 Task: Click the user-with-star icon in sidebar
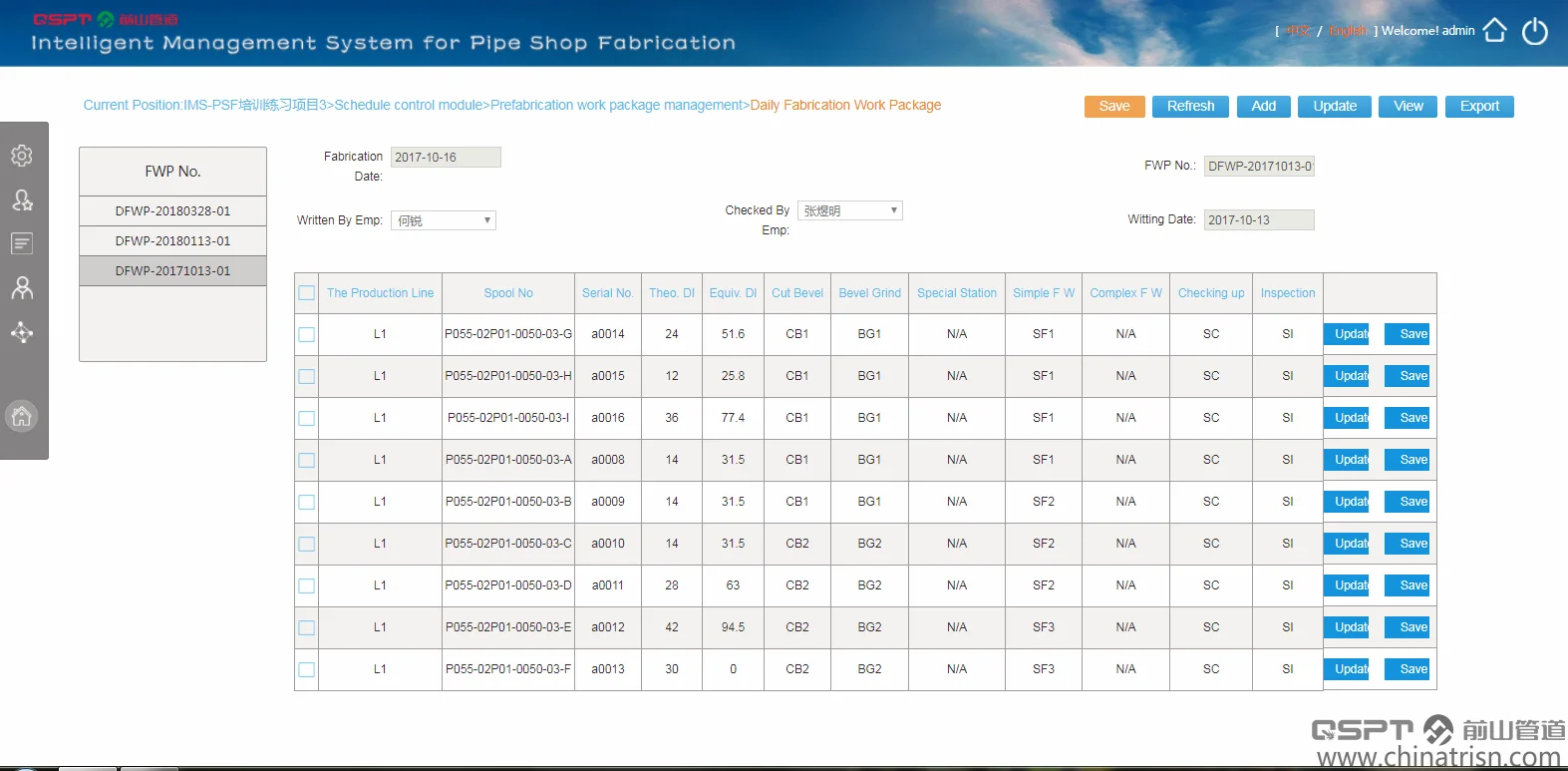[x=22, y=200]
